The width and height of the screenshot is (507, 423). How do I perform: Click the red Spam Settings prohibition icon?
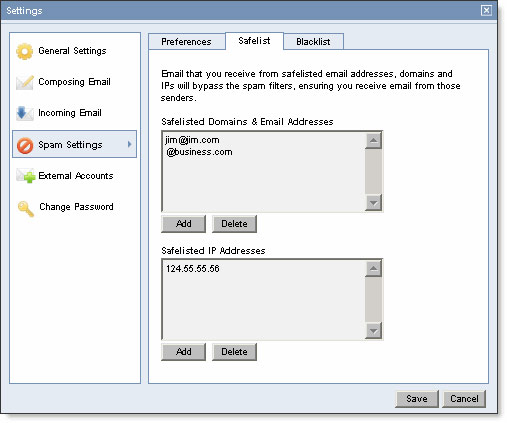25,145
